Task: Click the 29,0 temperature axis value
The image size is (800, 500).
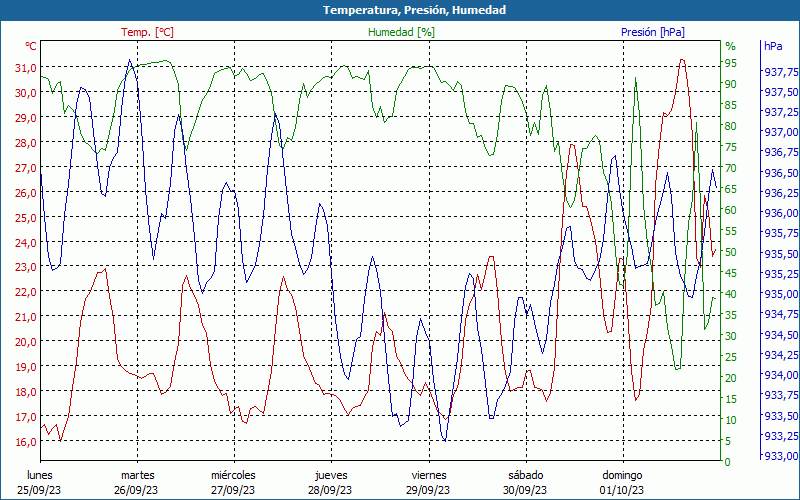Action: coord(27,118)
